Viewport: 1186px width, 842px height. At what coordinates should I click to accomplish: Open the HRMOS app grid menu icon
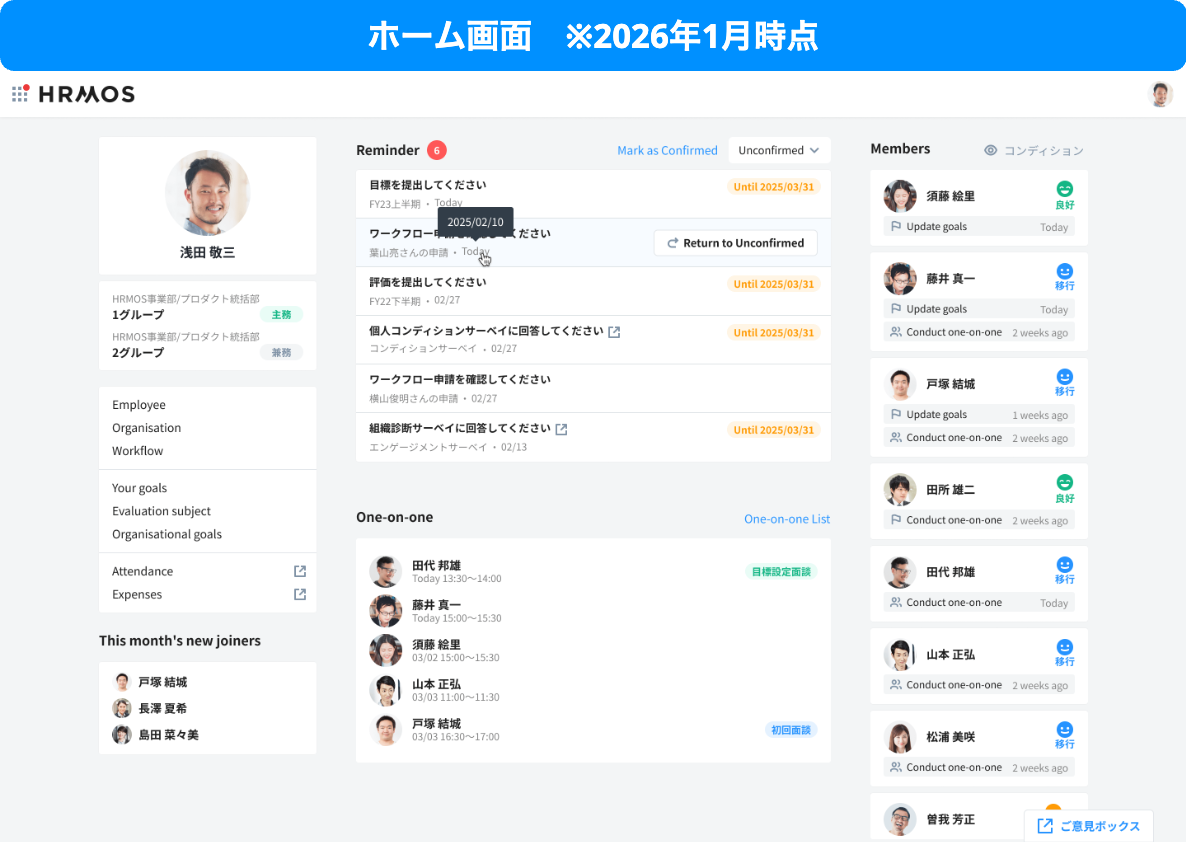pos(20,94)
